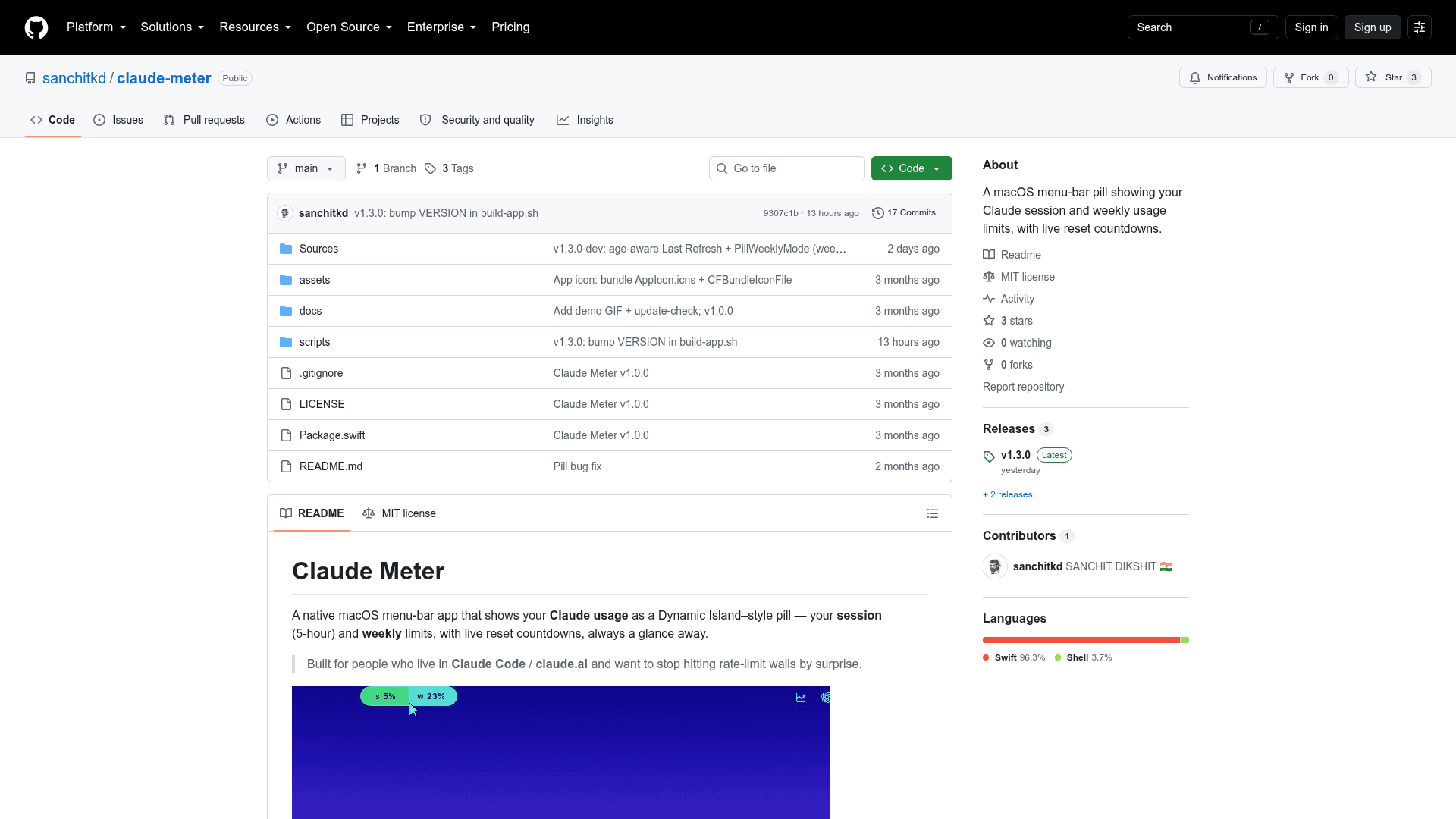Click the Sign up button
This screenshot has height=819, width=1456.
pos(1373,27)
